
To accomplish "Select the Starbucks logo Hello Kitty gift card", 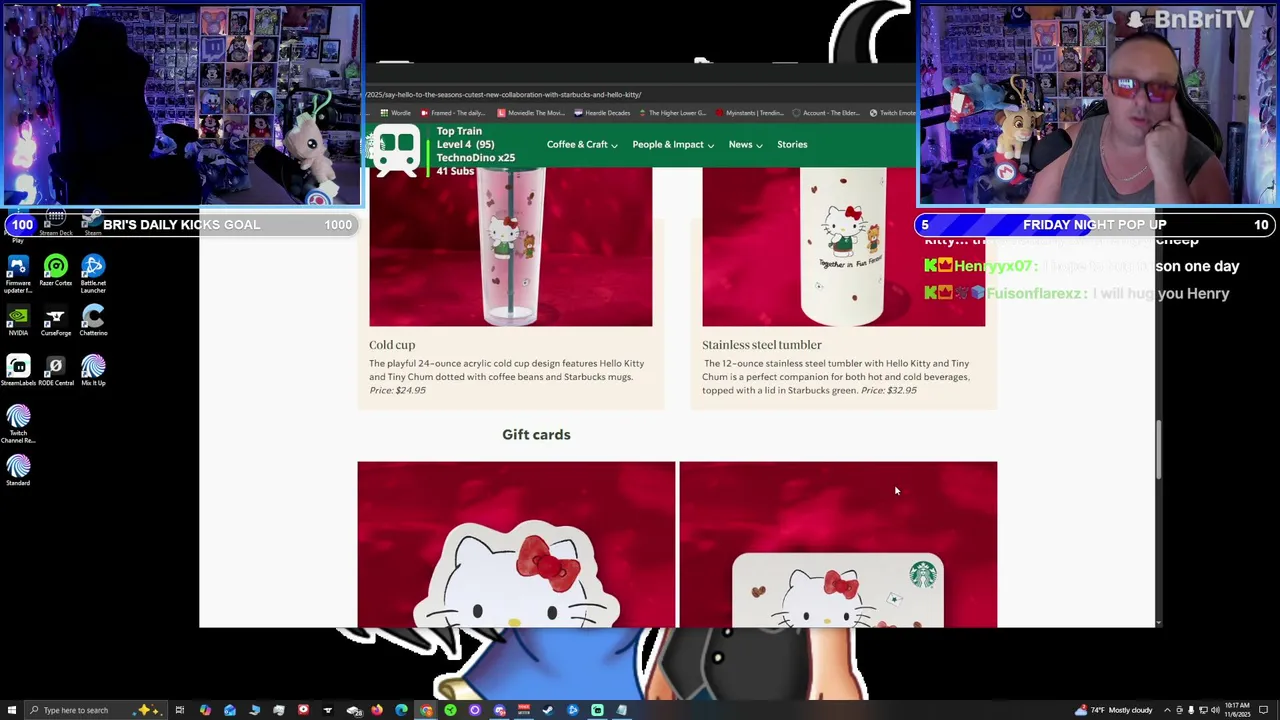I will click(838, 544).
